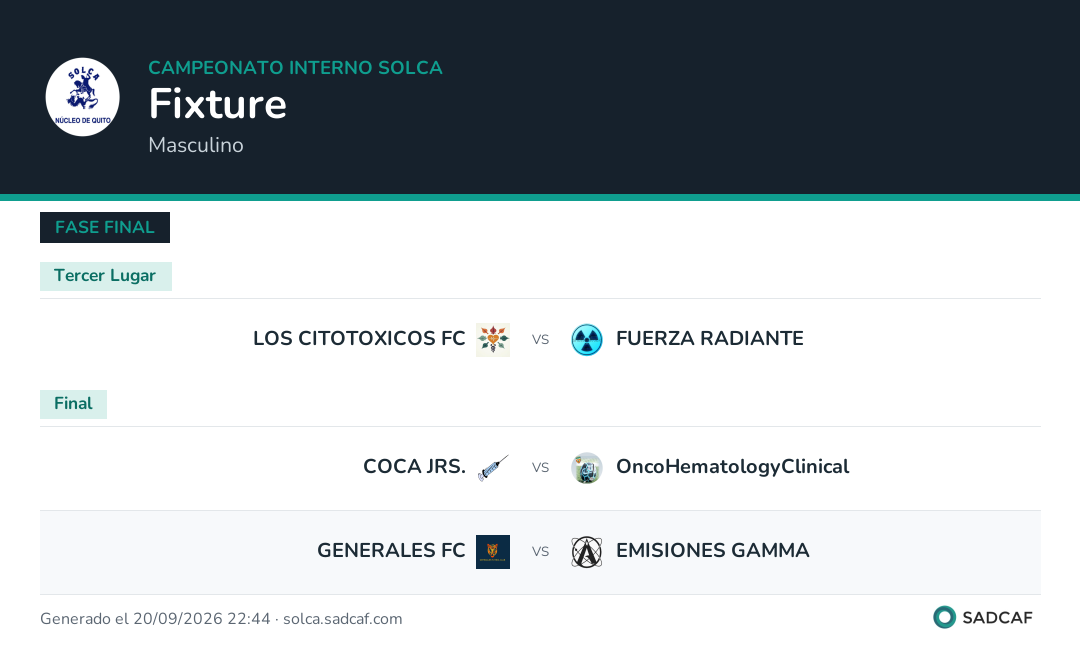The image size is (1080, 670).
Task: Click Los Citotoxicos FC team crest
Action: [x=493, y=339]
